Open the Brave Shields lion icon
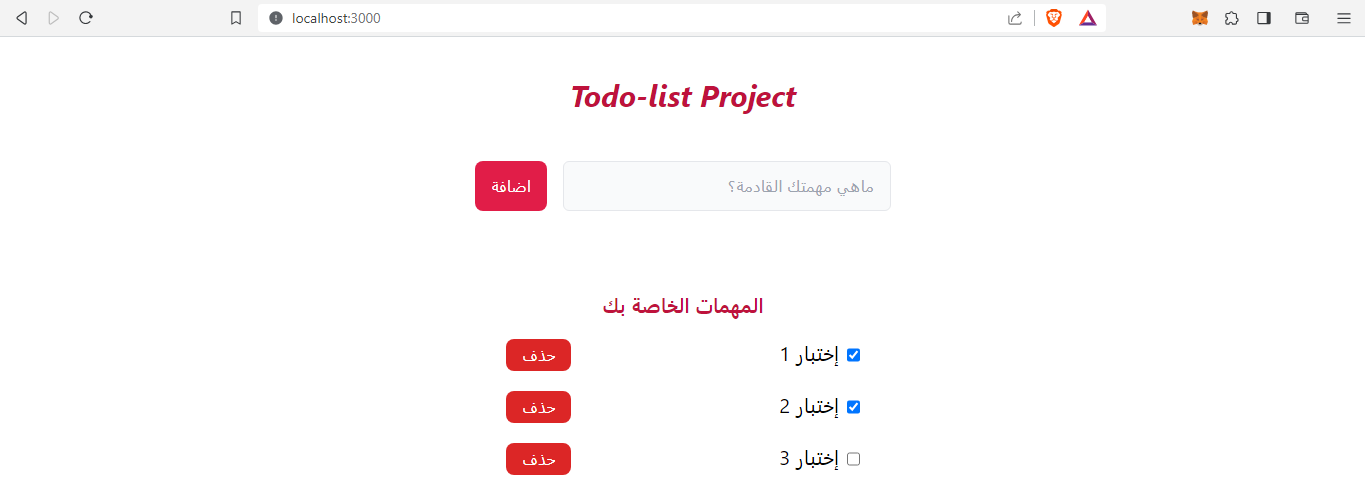This screenshot has width=1365, height=494. pyautogui.click(x=1054, y=18)
